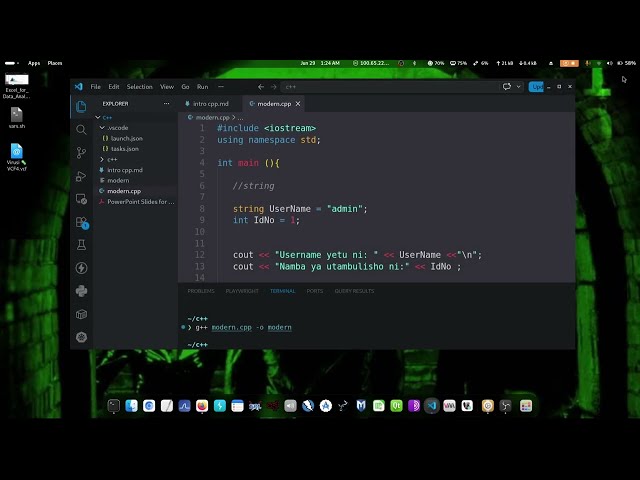Open the Go menu
This screenshot has height=480, width=640.
click(x=185, y=87)
